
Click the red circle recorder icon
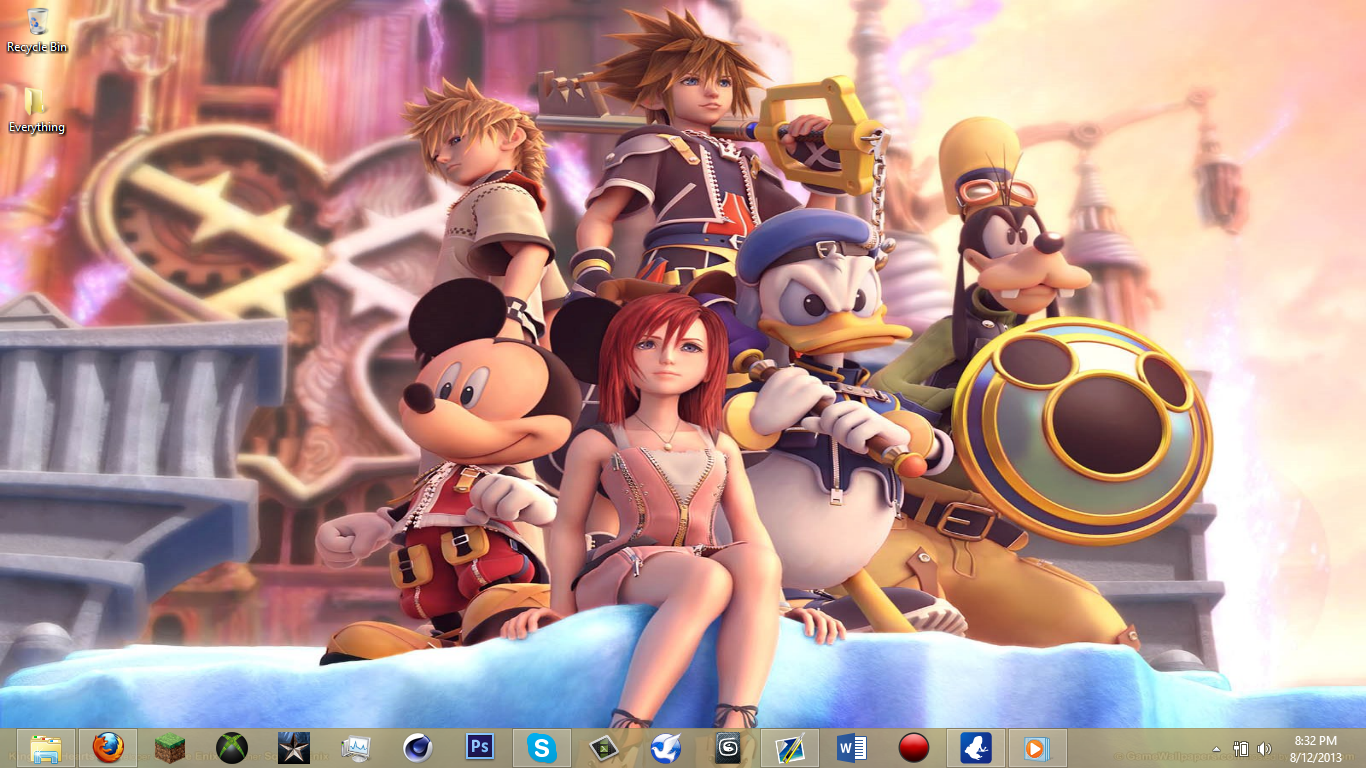click(914, 748)
